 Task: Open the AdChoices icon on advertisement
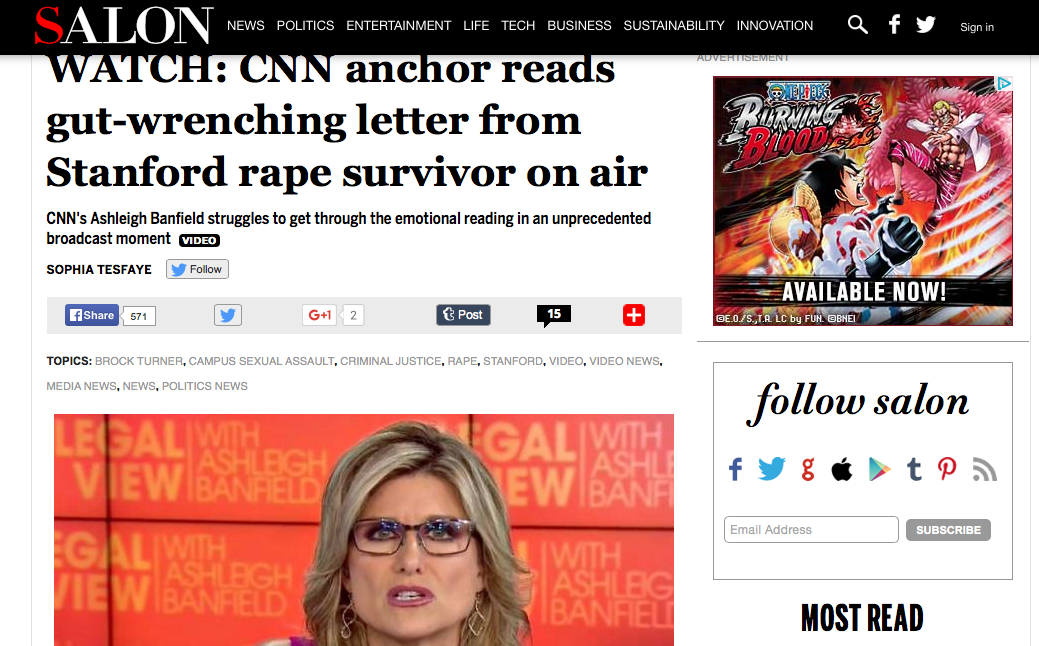coord(1004,83)
